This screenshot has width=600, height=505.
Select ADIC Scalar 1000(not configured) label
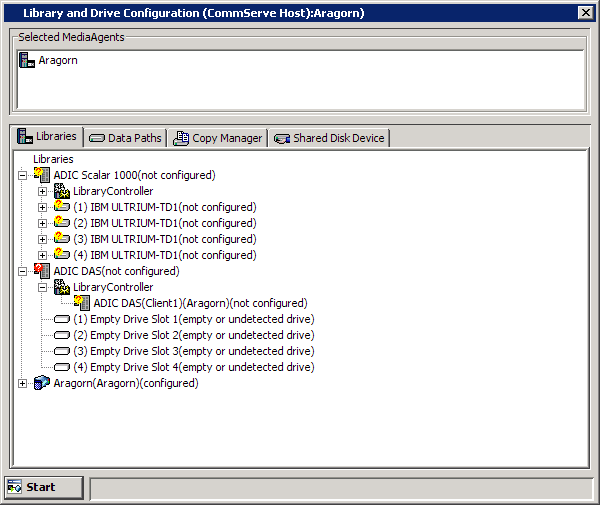click(x=134, y=175)
